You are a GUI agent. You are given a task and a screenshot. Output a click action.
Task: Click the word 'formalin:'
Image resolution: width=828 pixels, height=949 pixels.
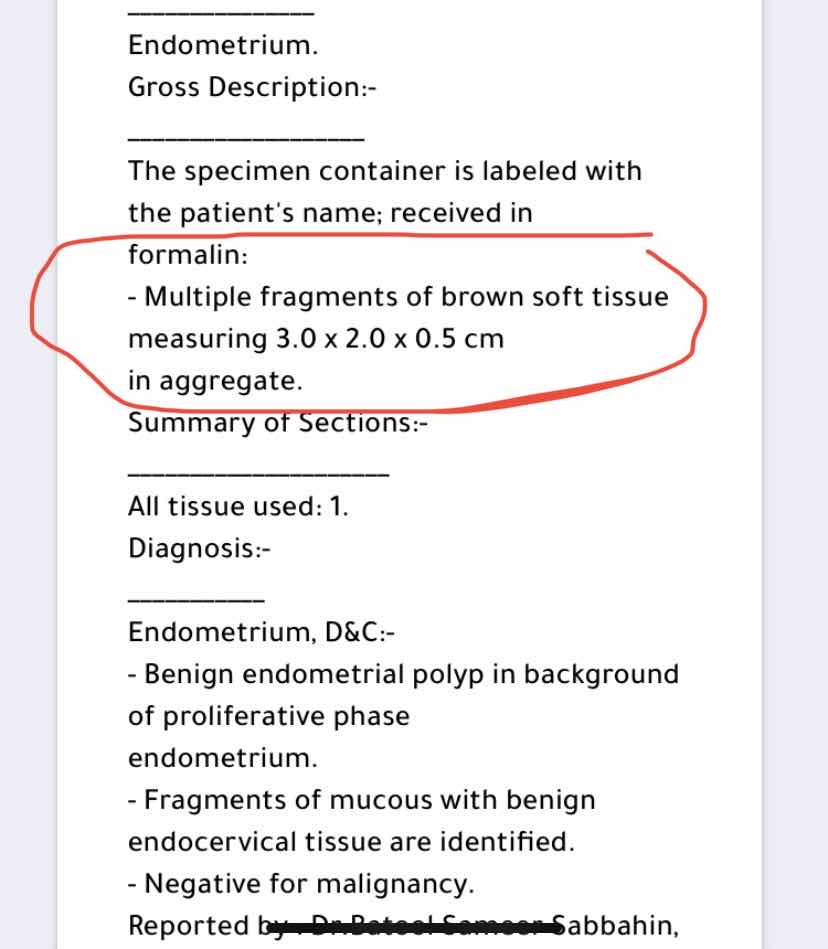[188, 255]
